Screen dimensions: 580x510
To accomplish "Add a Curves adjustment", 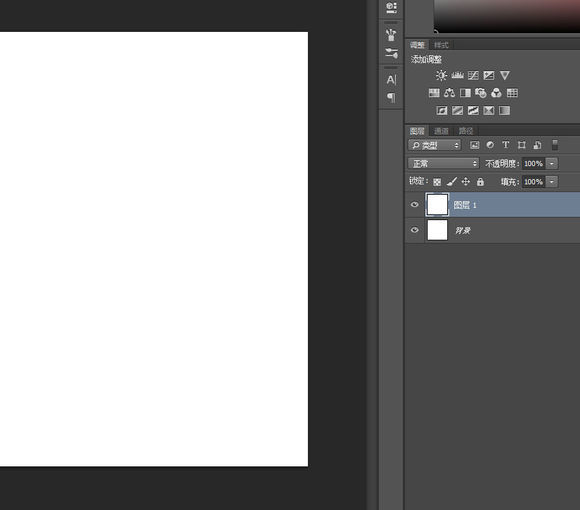I will point(473,75).
